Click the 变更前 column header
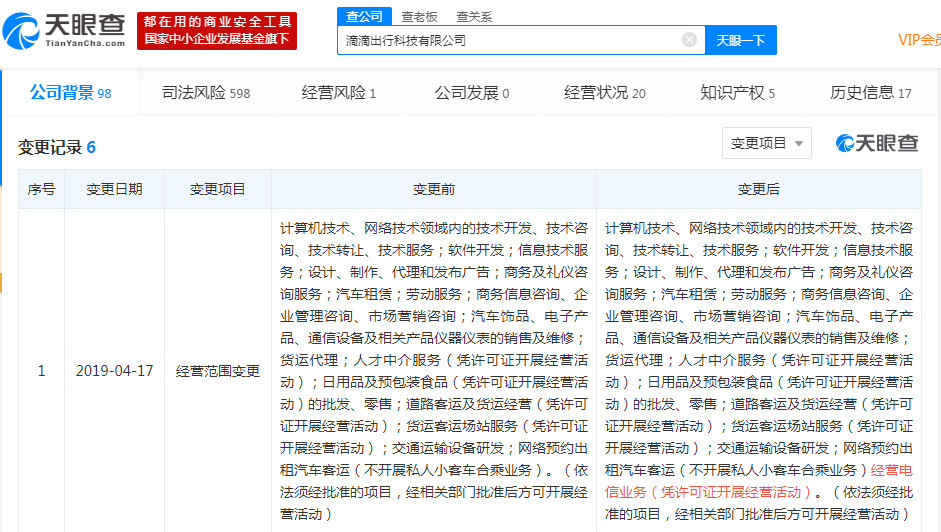Image resolution: width=941 pixels, height=532 pixels. (x=433, y=189)
